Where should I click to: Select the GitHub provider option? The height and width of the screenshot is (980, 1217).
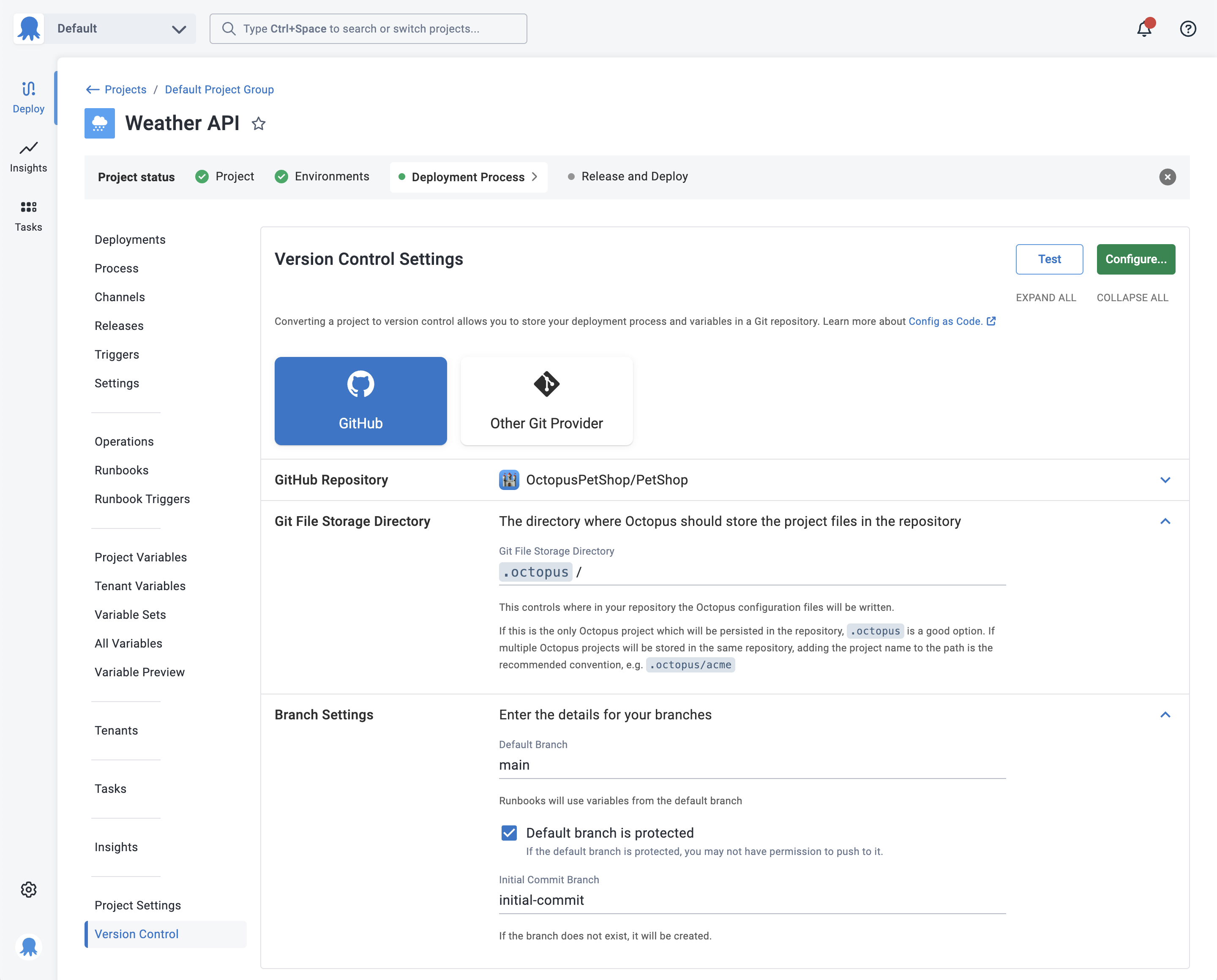(x=360, y=400)
